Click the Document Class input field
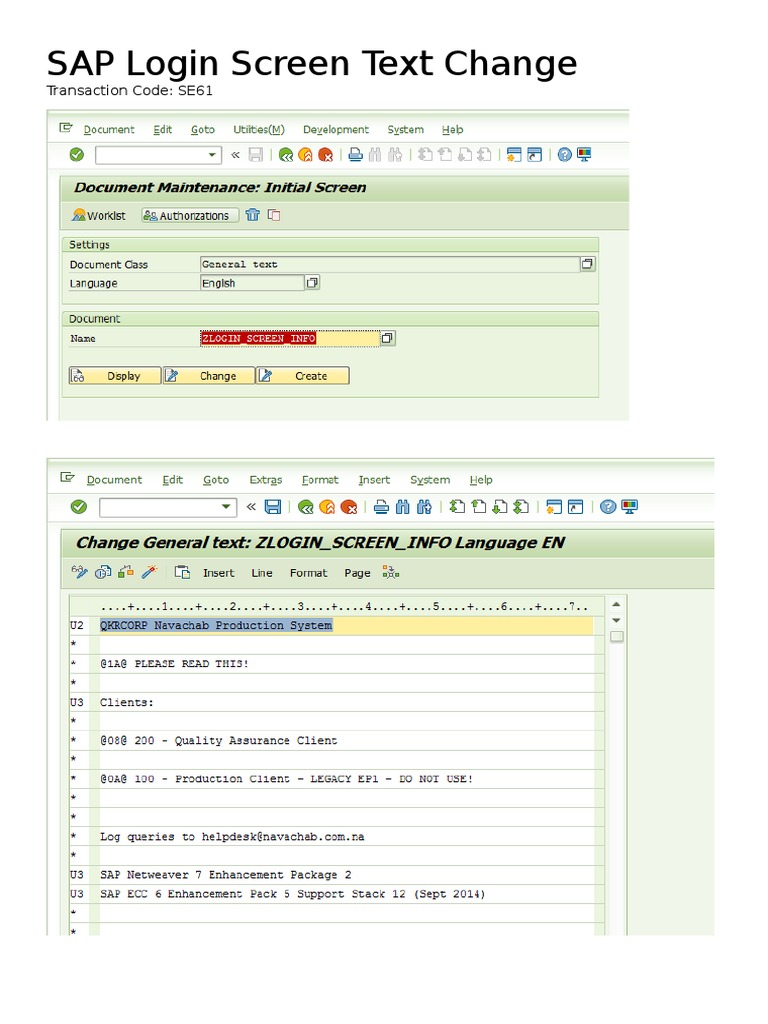Screen dimensions: 768x1024 coord(390,264)
